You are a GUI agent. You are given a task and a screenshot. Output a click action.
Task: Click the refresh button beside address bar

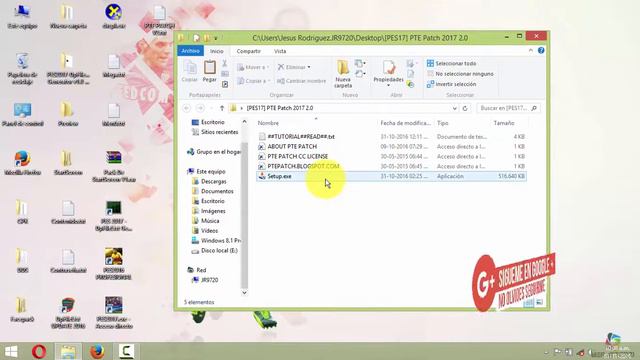[465, 108]
